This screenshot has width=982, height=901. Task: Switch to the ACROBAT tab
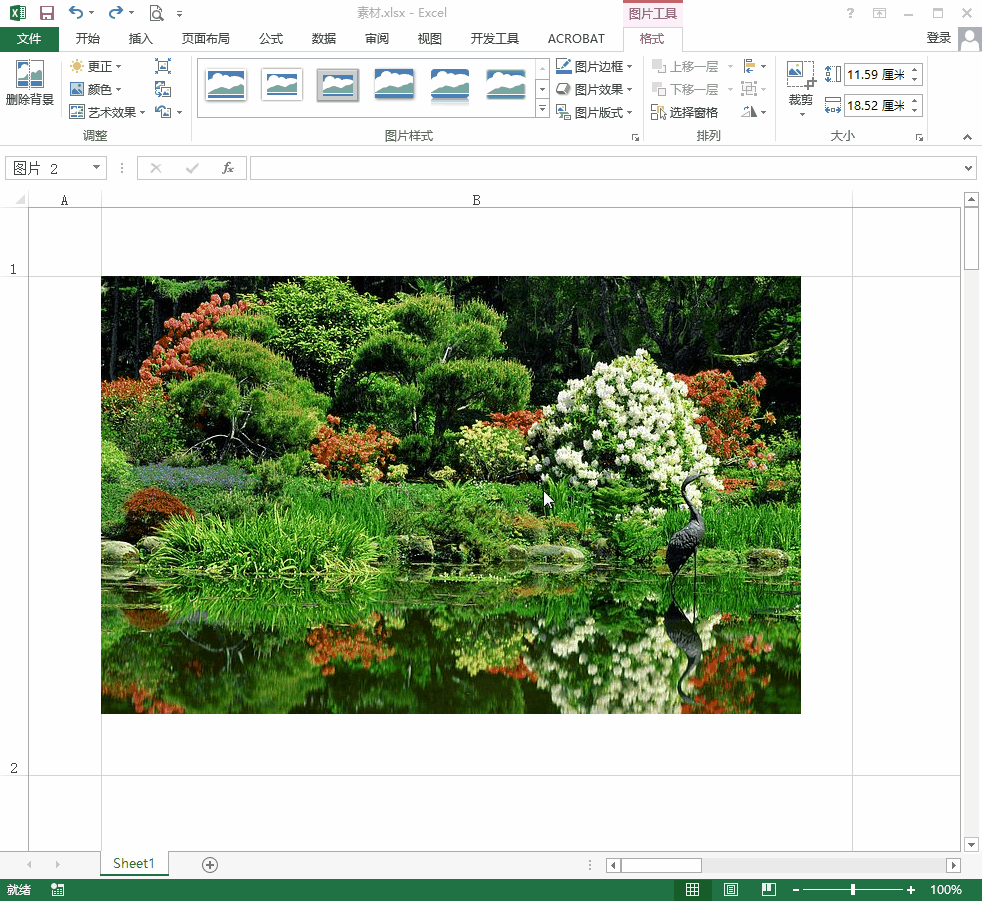point(576,39)
